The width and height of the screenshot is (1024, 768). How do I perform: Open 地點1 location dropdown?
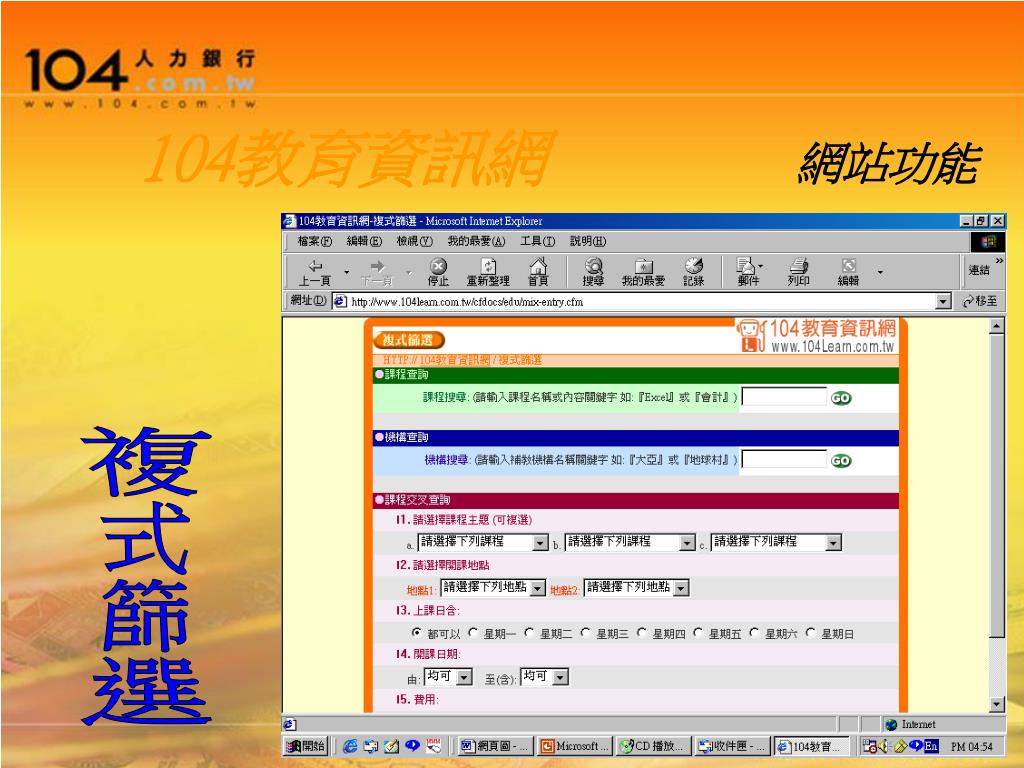pos(492,588)
